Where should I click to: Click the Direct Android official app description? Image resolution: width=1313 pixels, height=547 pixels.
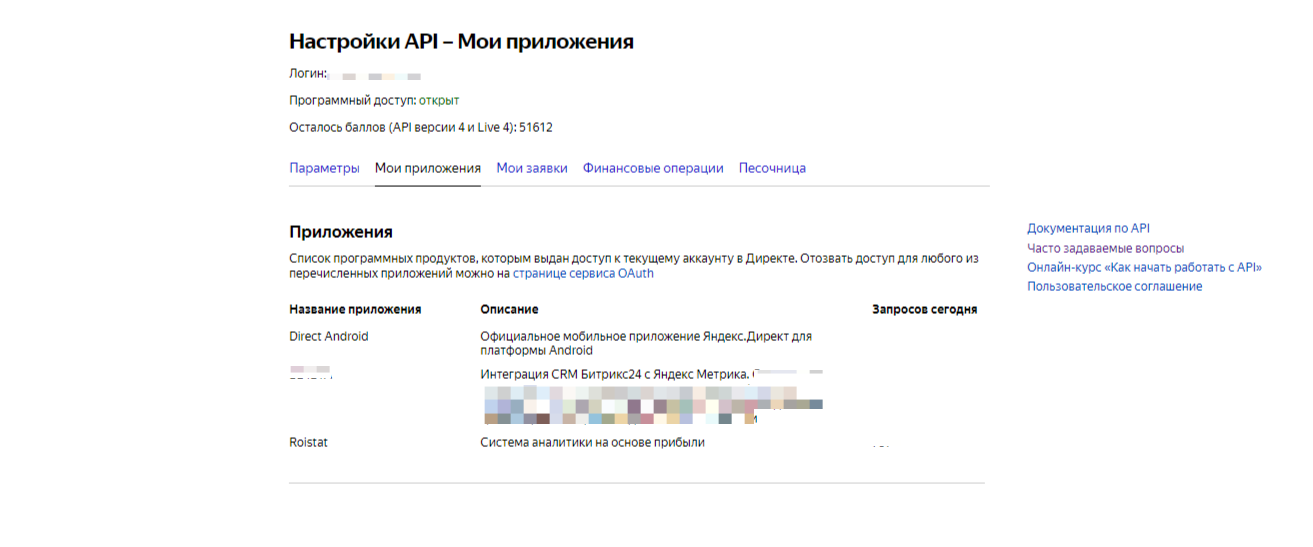pyautogui.click(x=646, y=343)
